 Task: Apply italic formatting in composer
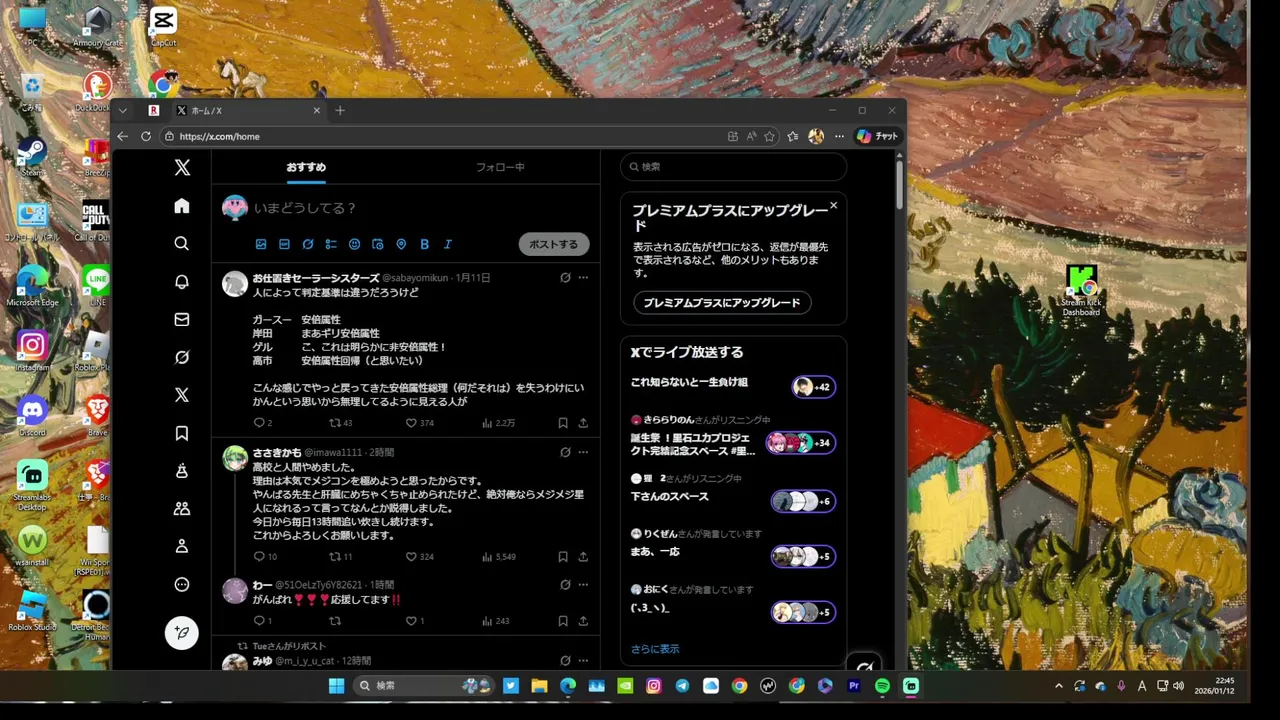pos(448,244)
